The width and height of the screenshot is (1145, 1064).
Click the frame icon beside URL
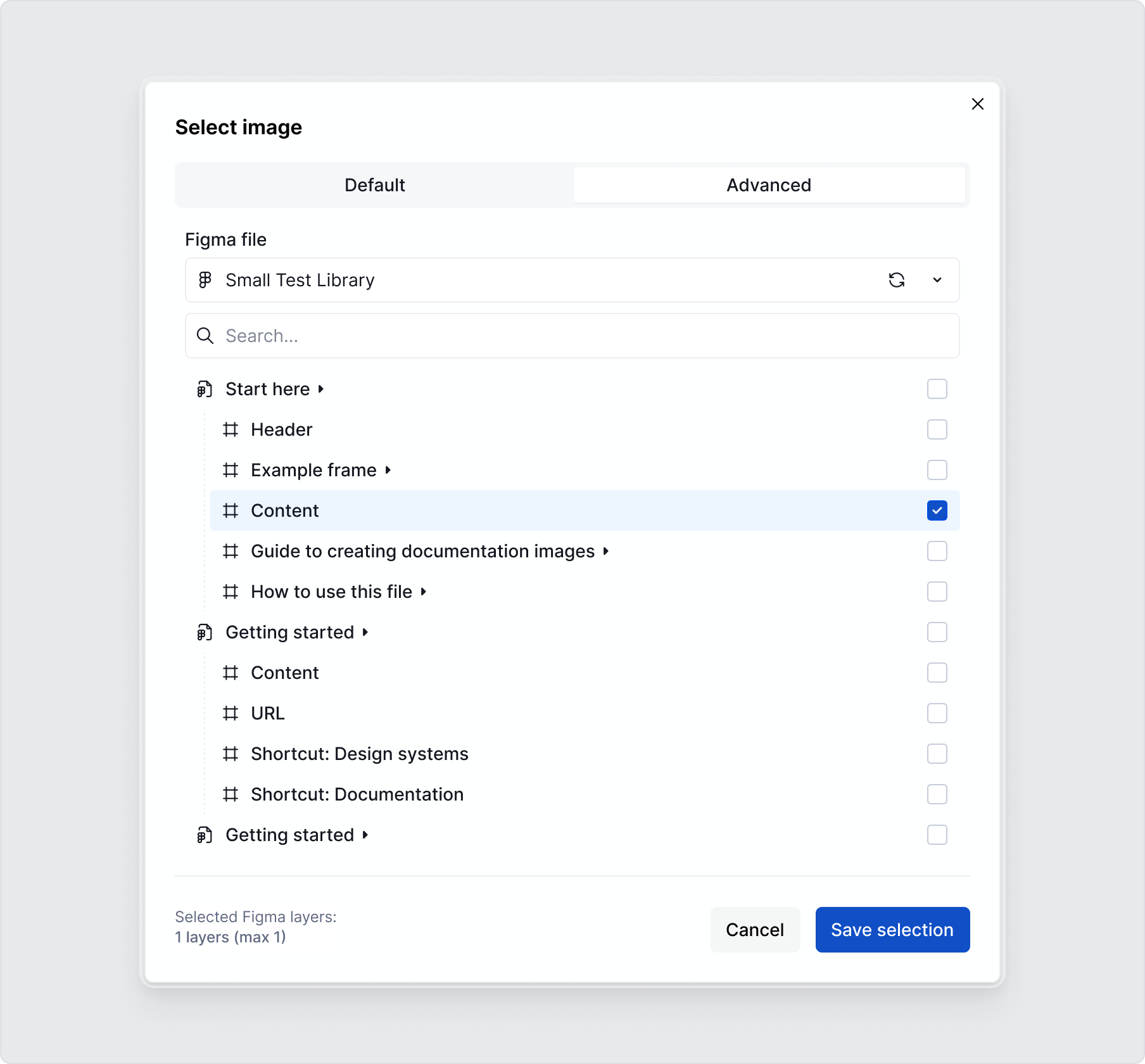231,713
